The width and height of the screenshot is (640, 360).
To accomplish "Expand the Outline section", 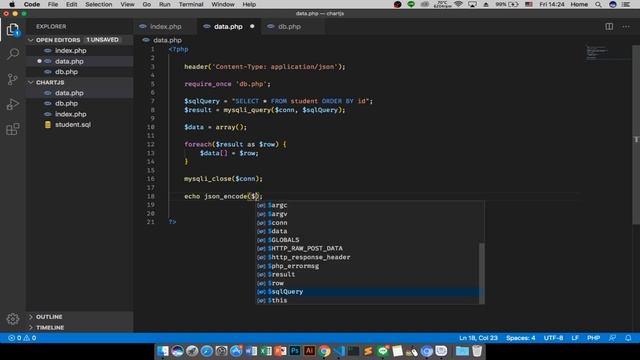I will click(x=80, y=317).
